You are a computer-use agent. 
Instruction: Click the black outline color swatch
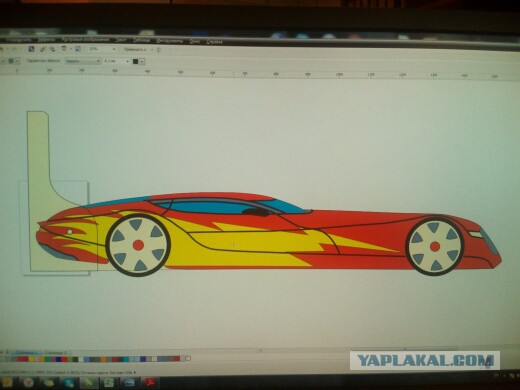(135, 61)
